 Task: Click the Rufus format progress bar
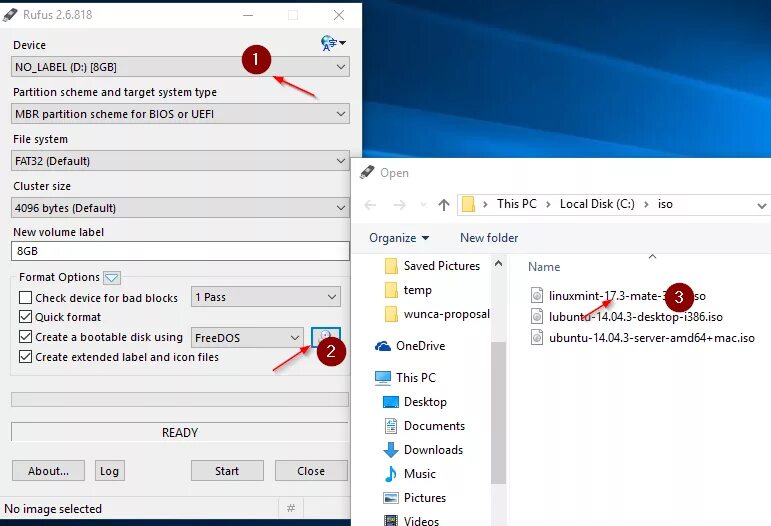tap(180, 400)
